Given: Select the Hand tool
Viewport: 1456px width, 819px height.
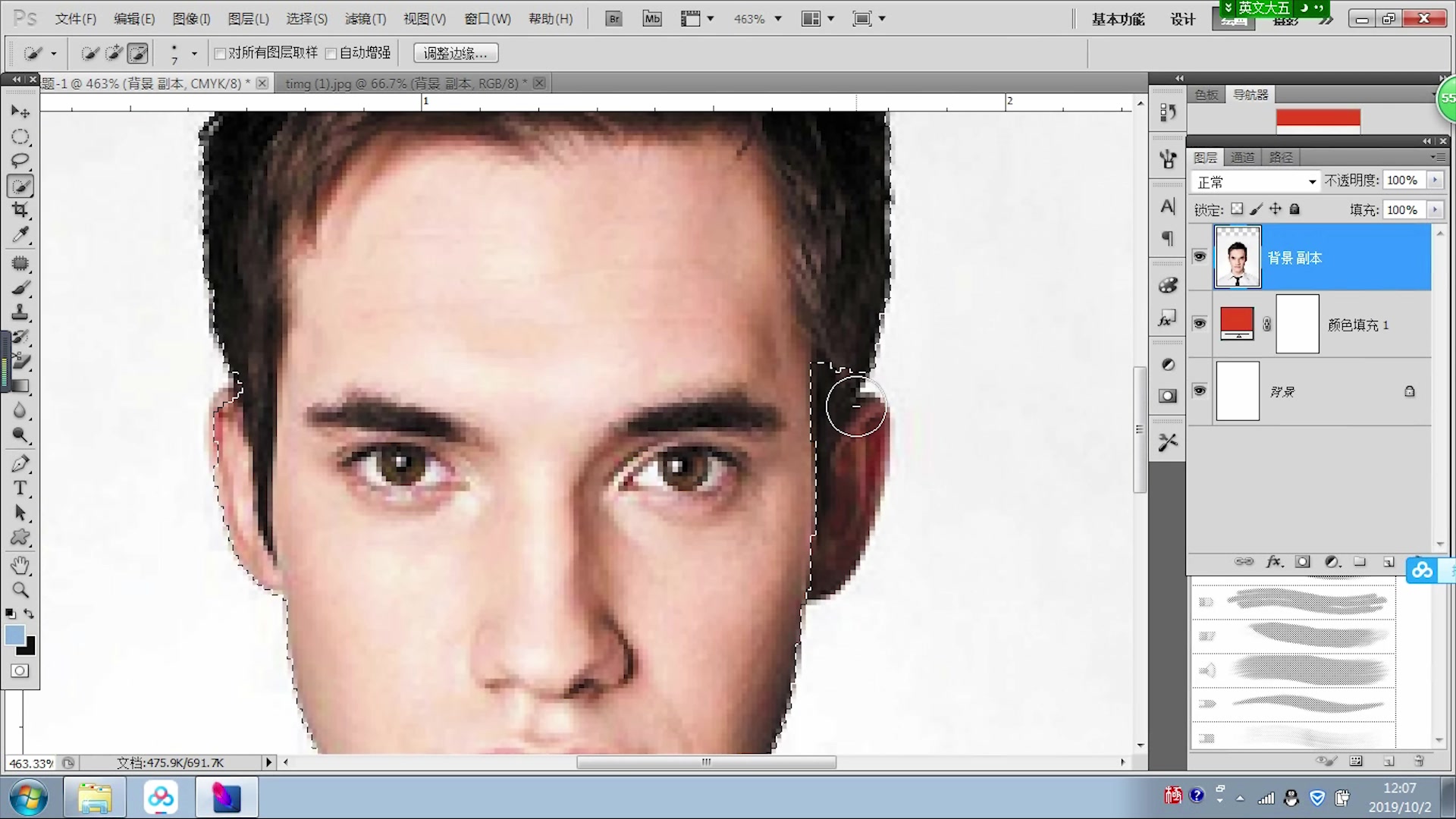Looking at the screenshot, I should (x=20, y=565).
